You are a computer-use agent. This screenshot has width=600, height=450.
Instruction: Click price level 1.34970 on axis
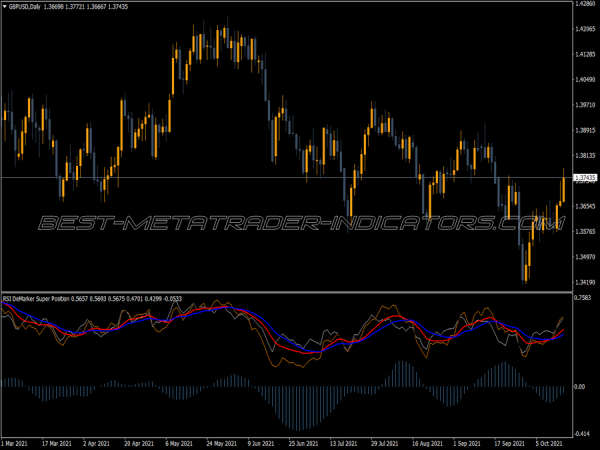point(585,257)
